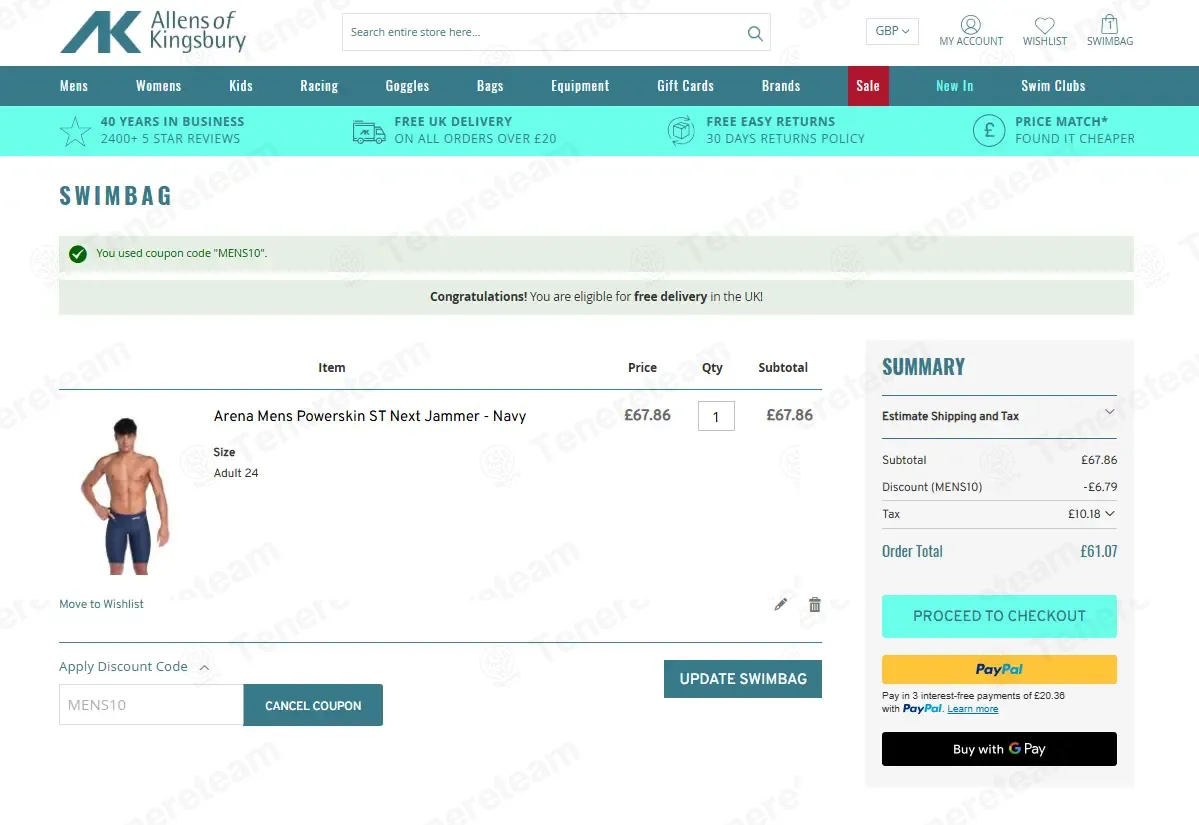The height and width of the screenshot is (825, 1199).
Task: Open the Racing menu
Action: coord(319,86)
